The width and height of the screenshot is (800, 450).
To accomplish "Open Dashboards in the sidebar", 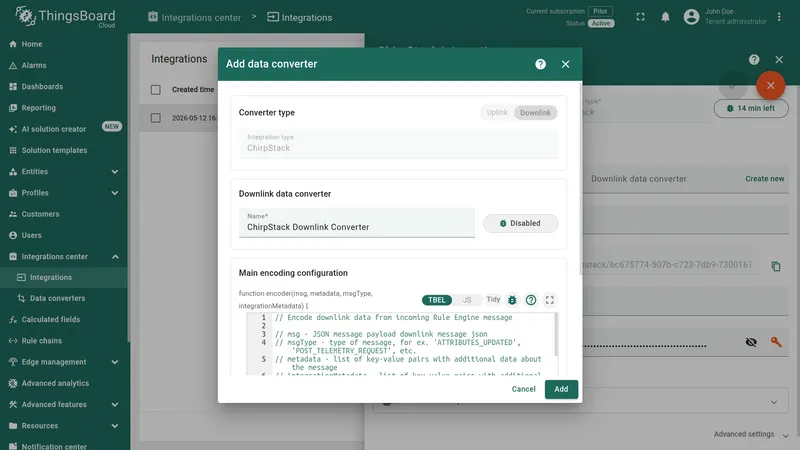I will [x=64, y=87].
